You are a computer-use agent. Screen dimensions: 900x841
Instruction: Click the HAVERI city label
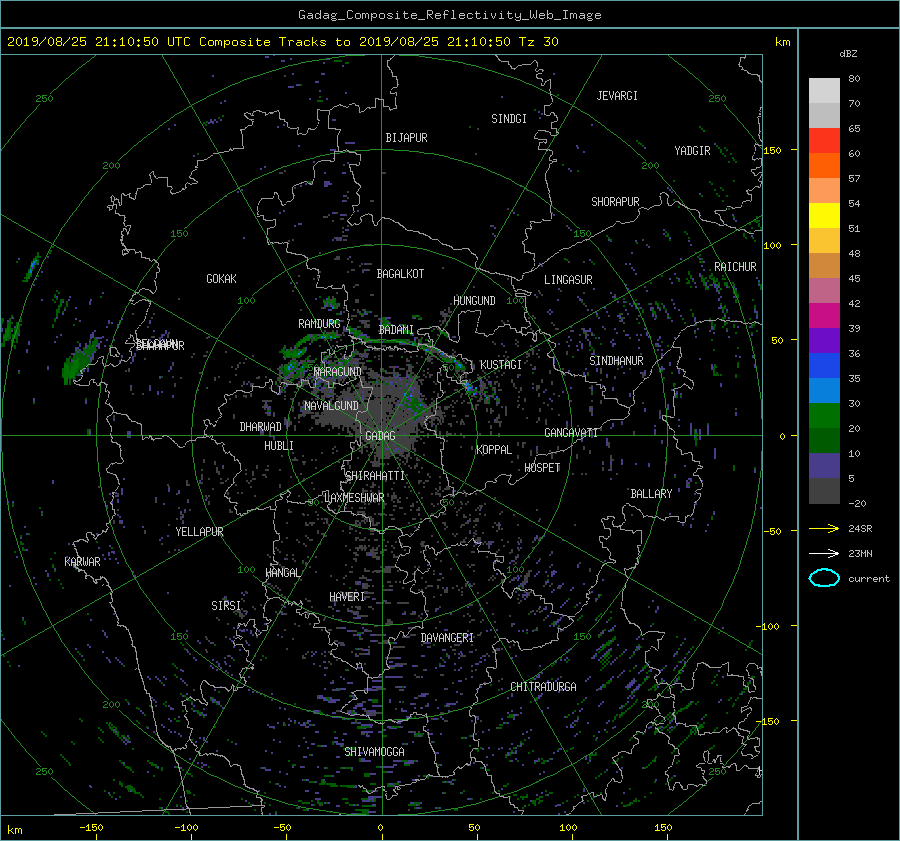[x=347, y=597]
